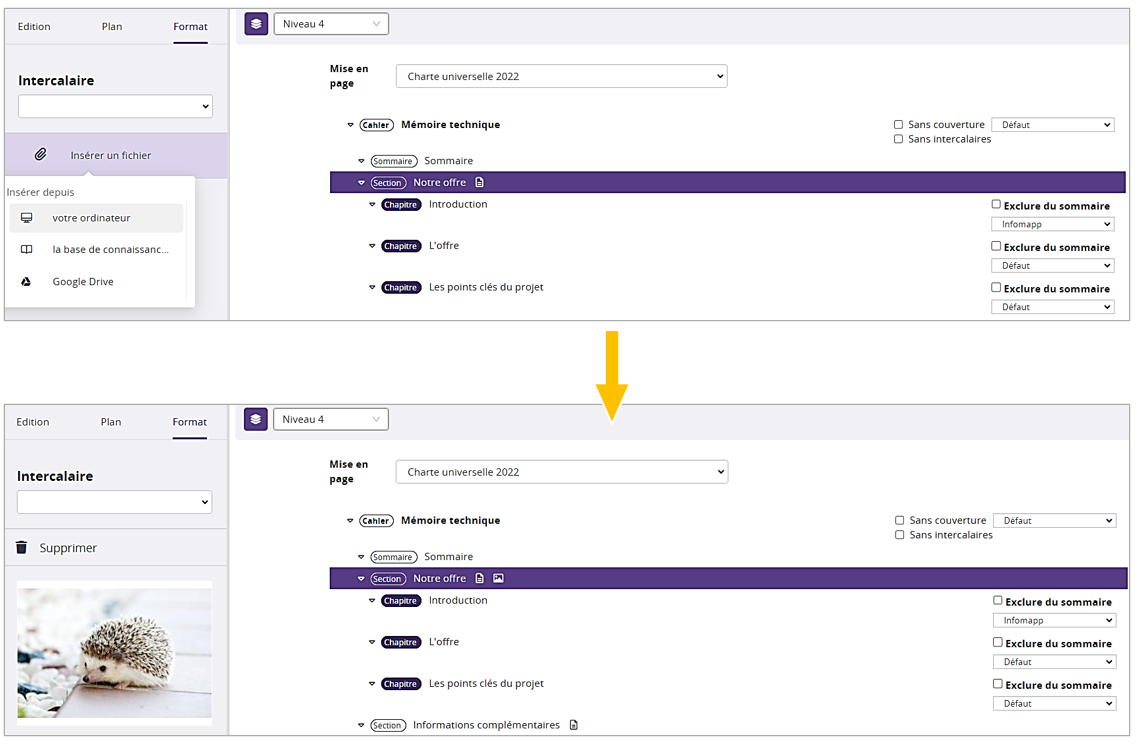This screenshot has height=746, width=1141.
Task: Choose the Google Drive text option
Action: [83, 282]
